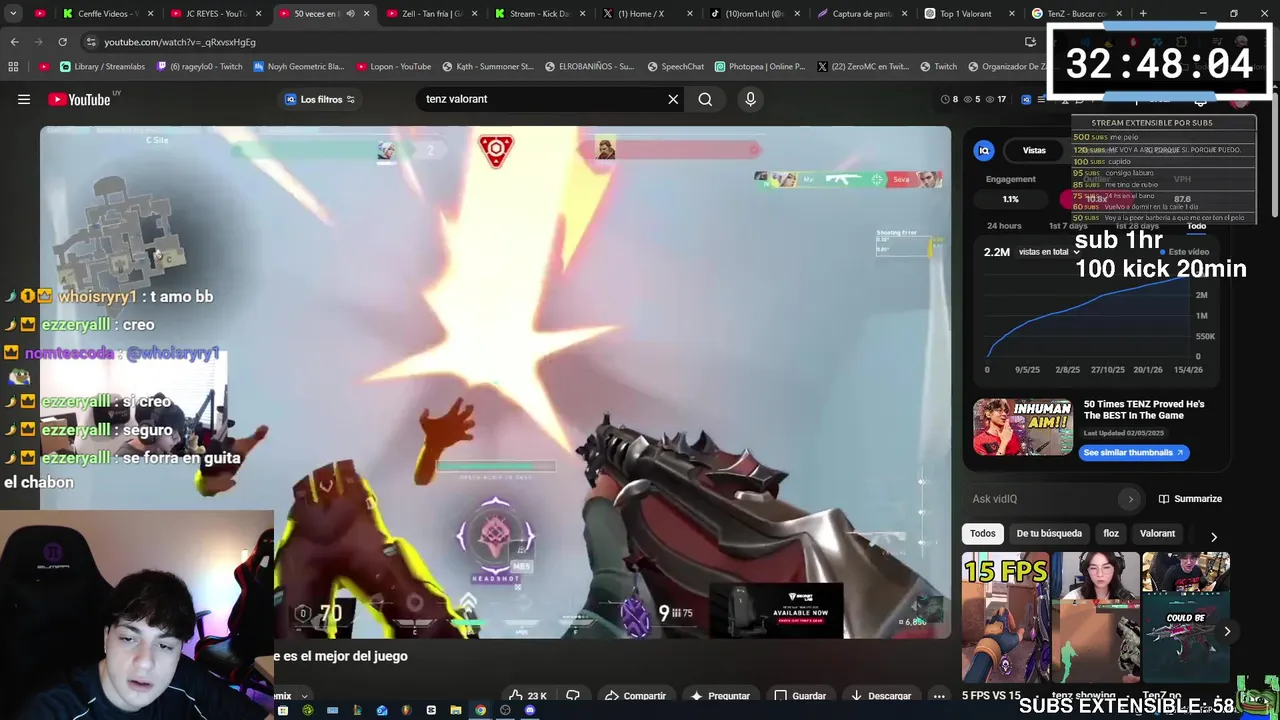Image resolution: width=1280 pixels, height=720 pixels.
Task: Open the SpeechChat bookmark
Action: tap(675, 67)
